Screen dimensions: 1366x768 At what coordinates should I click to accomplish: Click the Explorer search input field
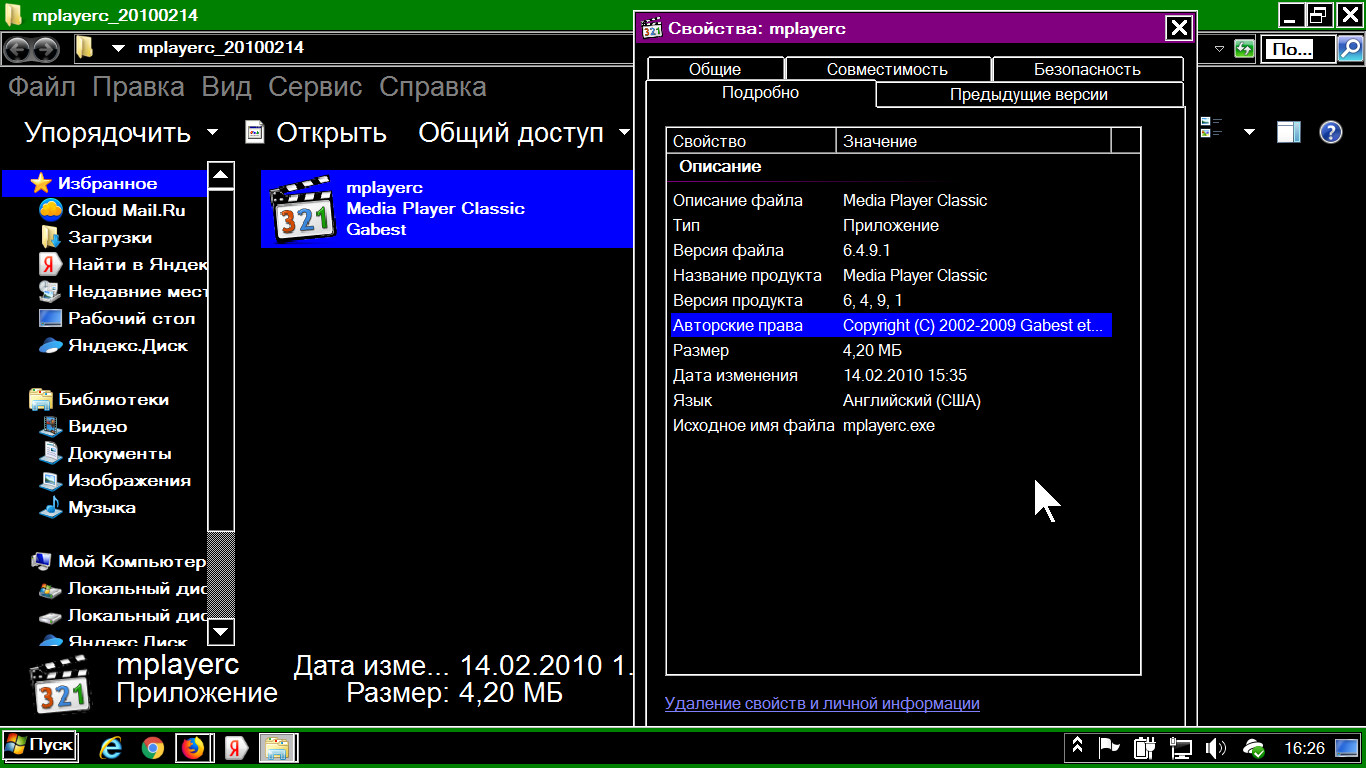tap(1298, 48)
